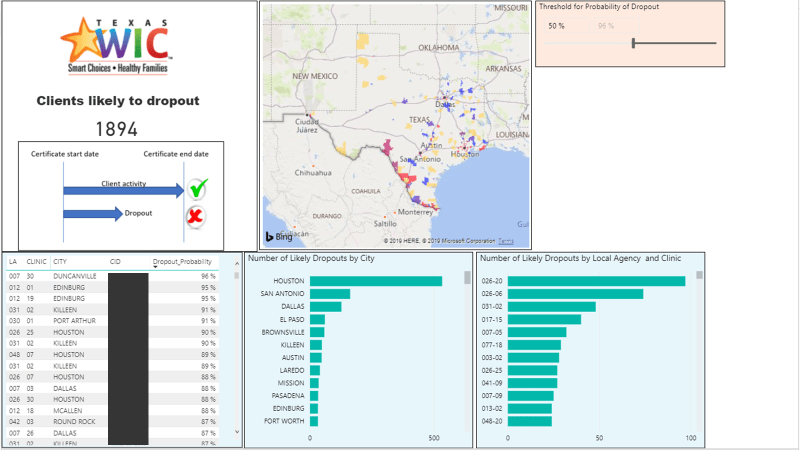The width and height of the screenshot is (800, 450).
Task: Click the 50 % minimum threshold field
Action: [x=558, y=25]
